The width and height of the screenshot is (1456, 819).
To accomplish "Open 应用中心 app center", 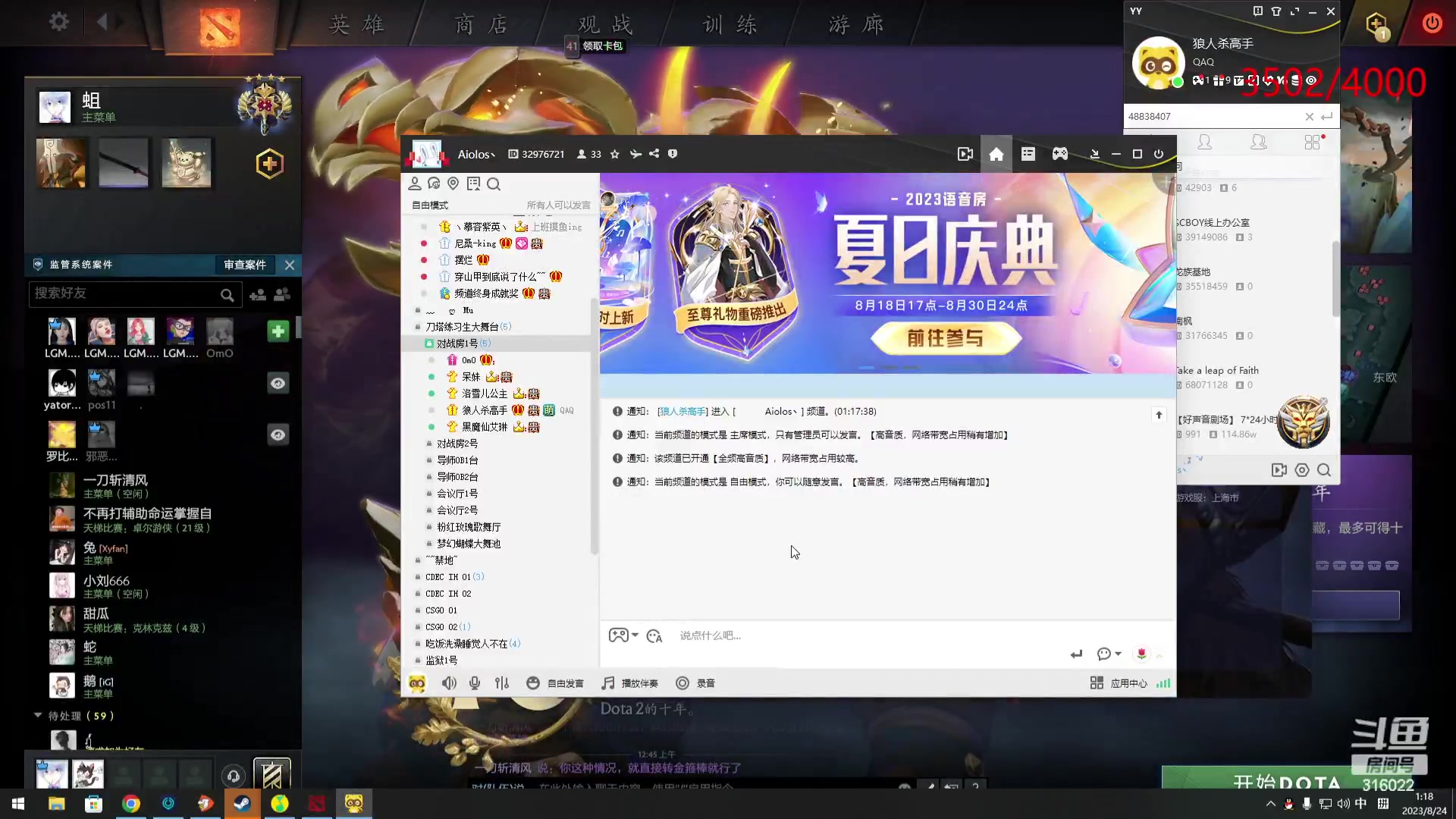I will point(1119,683).
